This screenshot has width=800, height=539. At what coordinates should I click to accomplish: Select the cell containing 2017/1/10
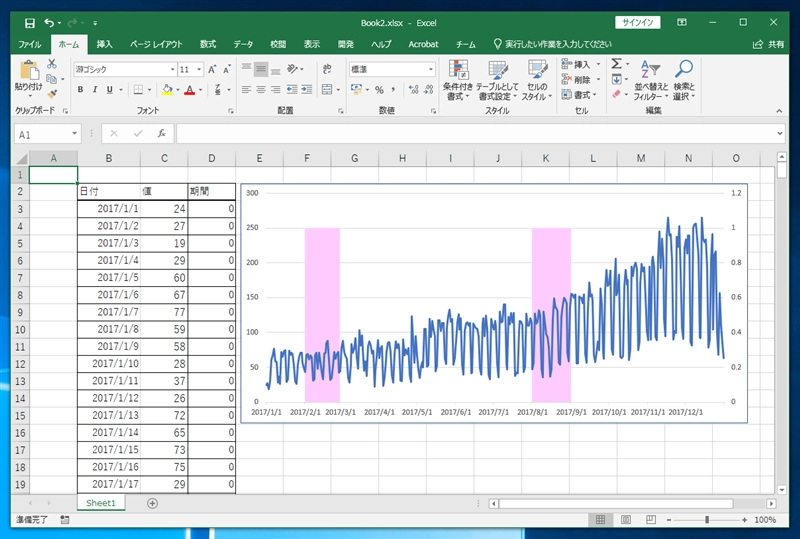[109, 364]
